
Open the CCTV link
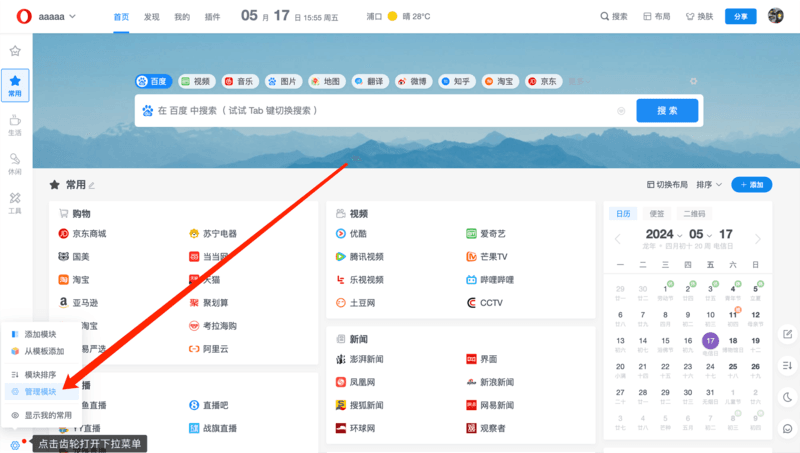coord(485,303)
